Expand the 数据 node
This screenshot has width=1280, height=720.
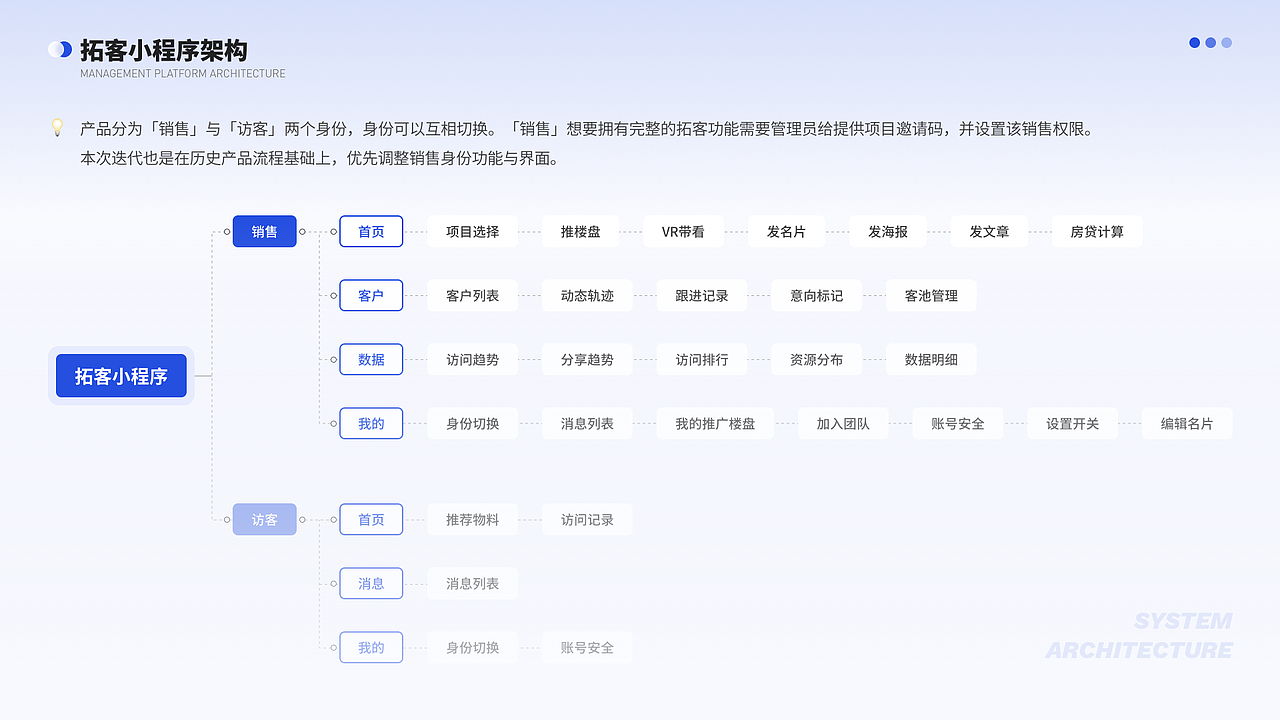pos(371,359)
